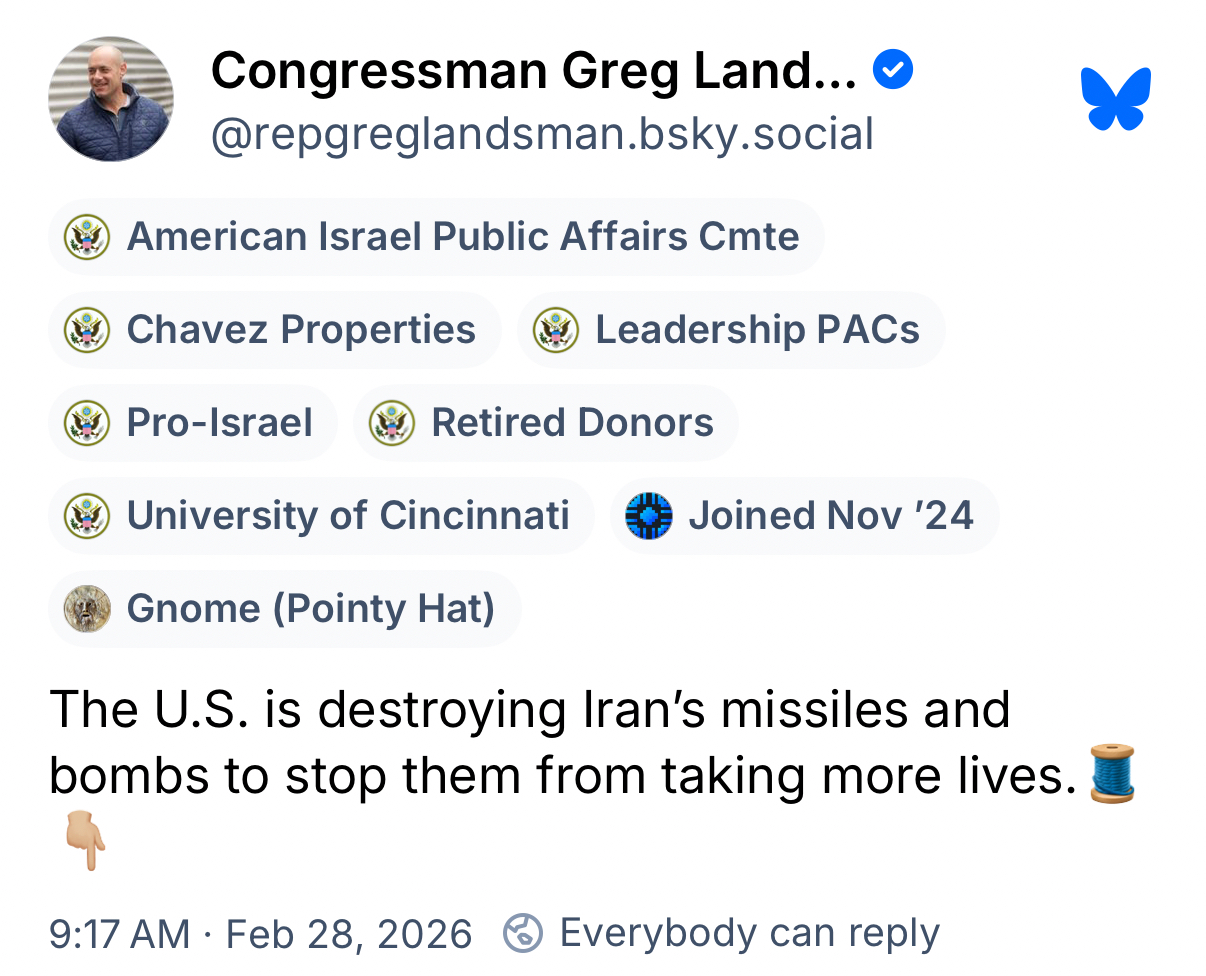
Task: Open the Chavez Properties label
Action: tap(300, 330)
